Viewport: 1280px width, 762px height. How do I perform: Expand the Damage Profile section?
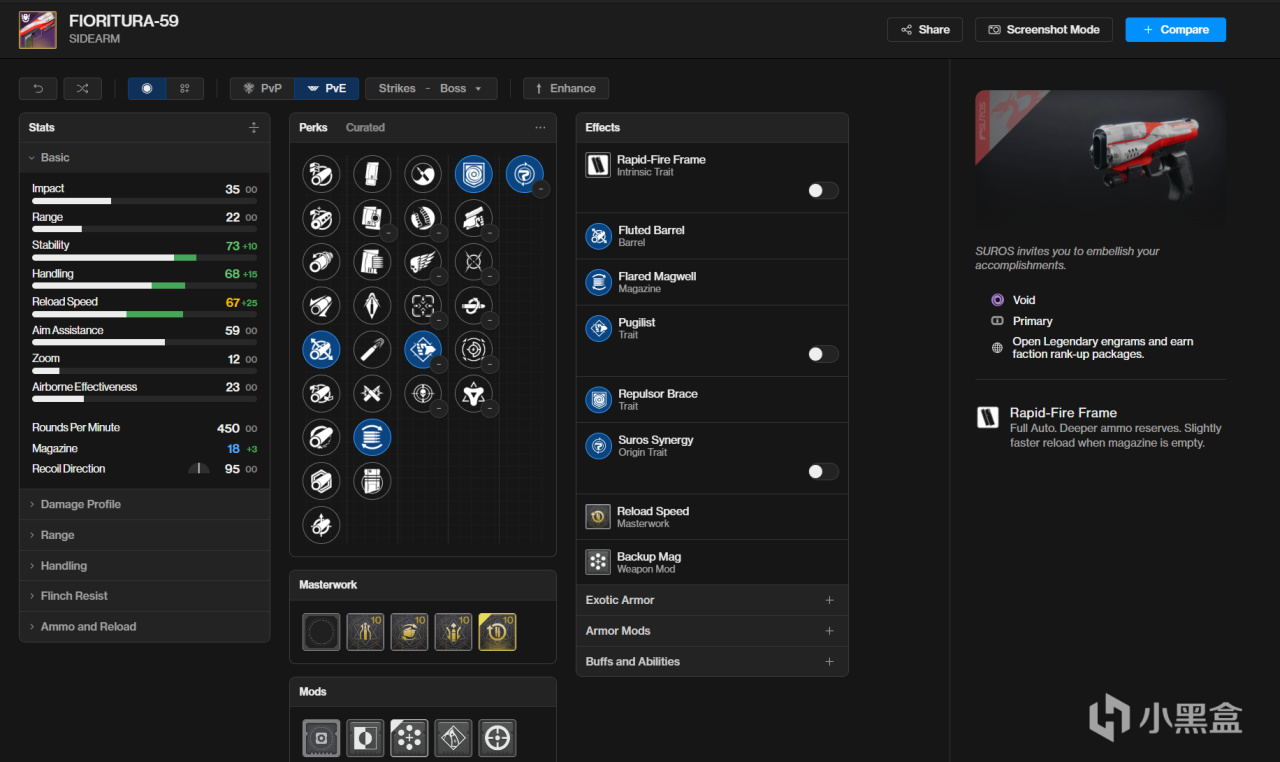click(145, 504)
